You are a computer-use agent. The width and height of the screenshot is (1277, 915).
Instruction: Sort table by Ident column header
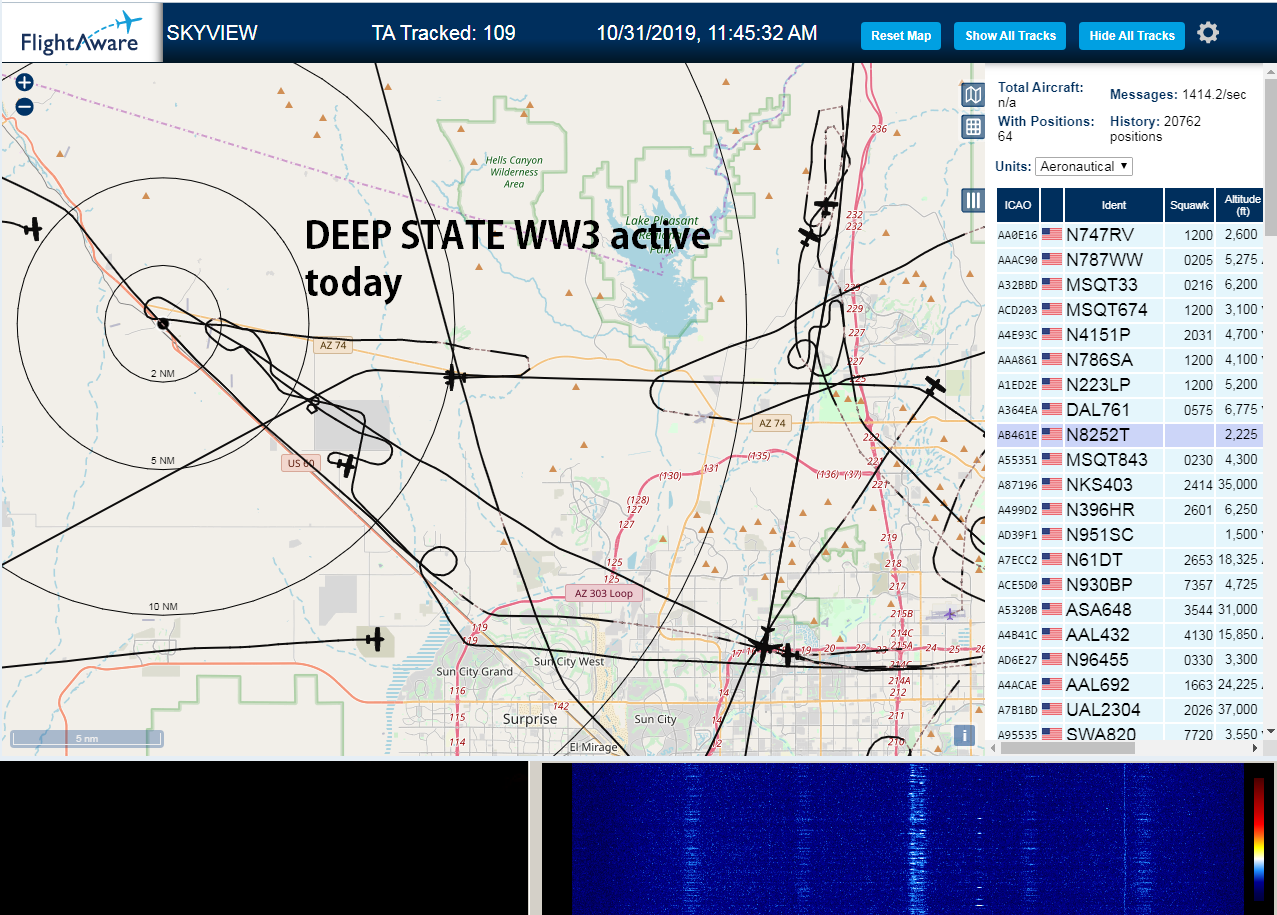pyautogui.click(x=1113, y=205)
